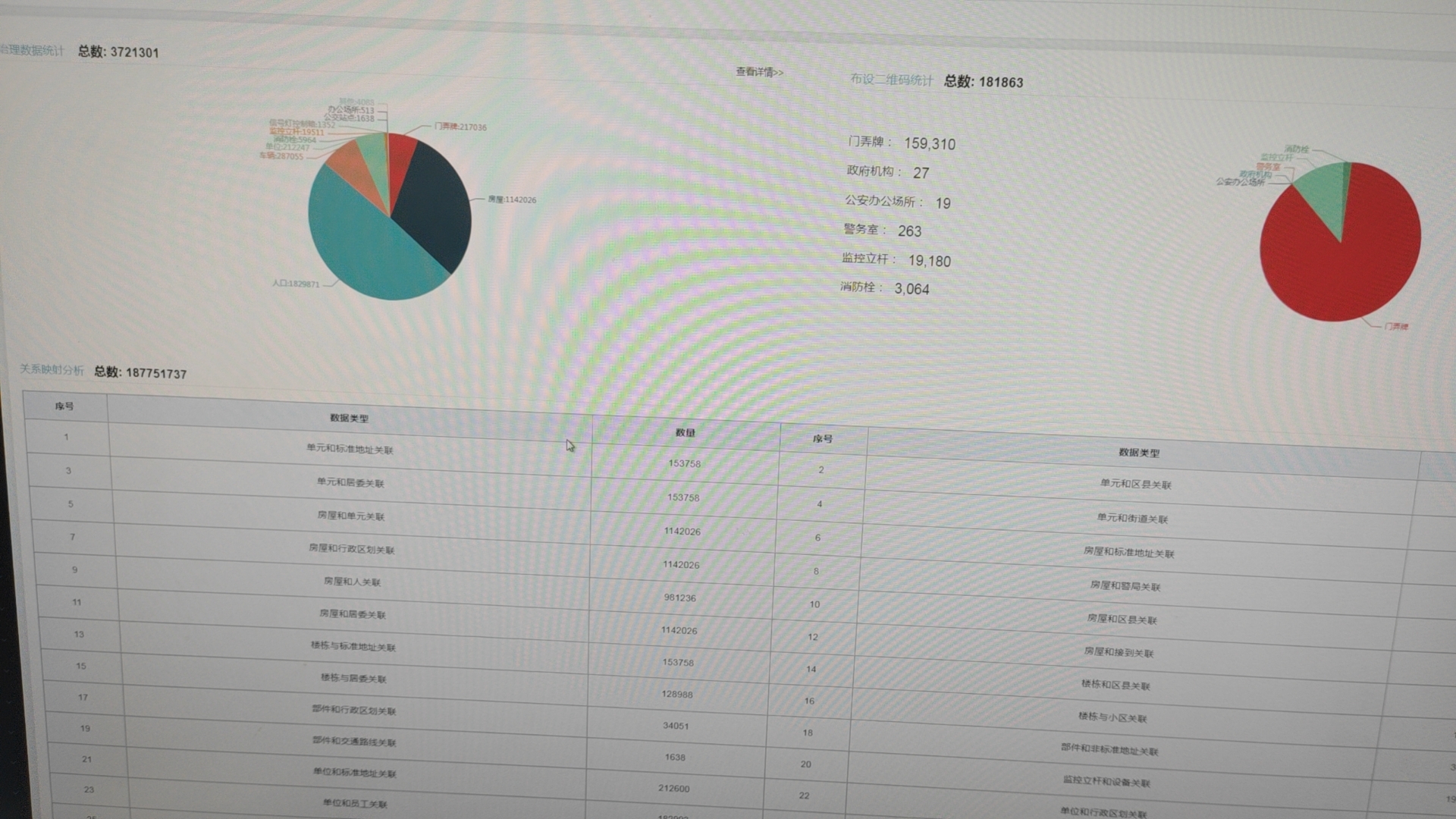
Task: Select the 房屋和单元关联 row
Action: 350,516
